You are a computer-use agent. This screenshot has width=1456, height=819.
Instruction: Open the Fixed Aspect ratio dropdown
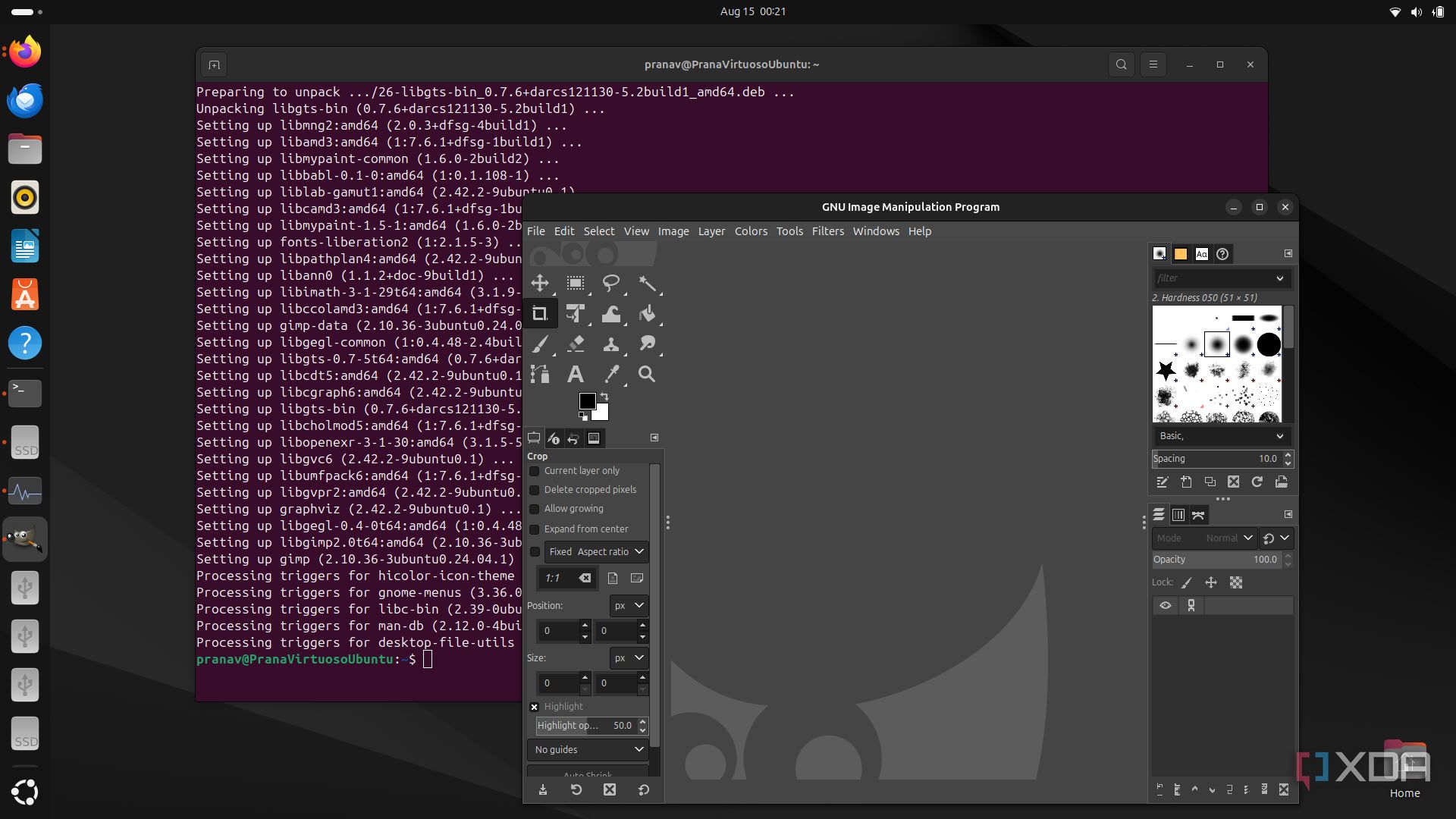click(x=596, y=552)
